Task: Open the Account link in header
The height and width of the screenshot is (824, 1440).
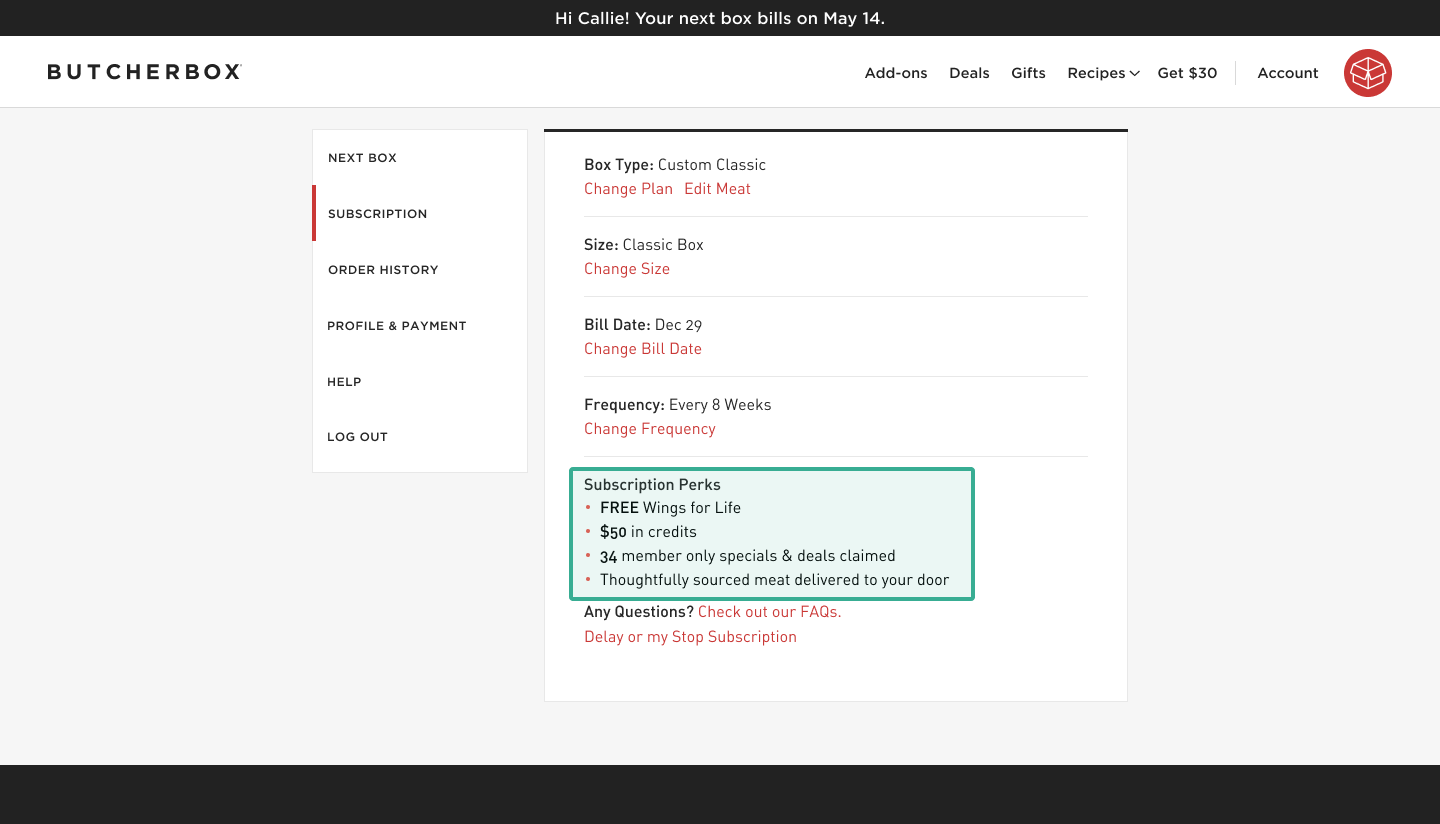Action: coord(1288,73)
